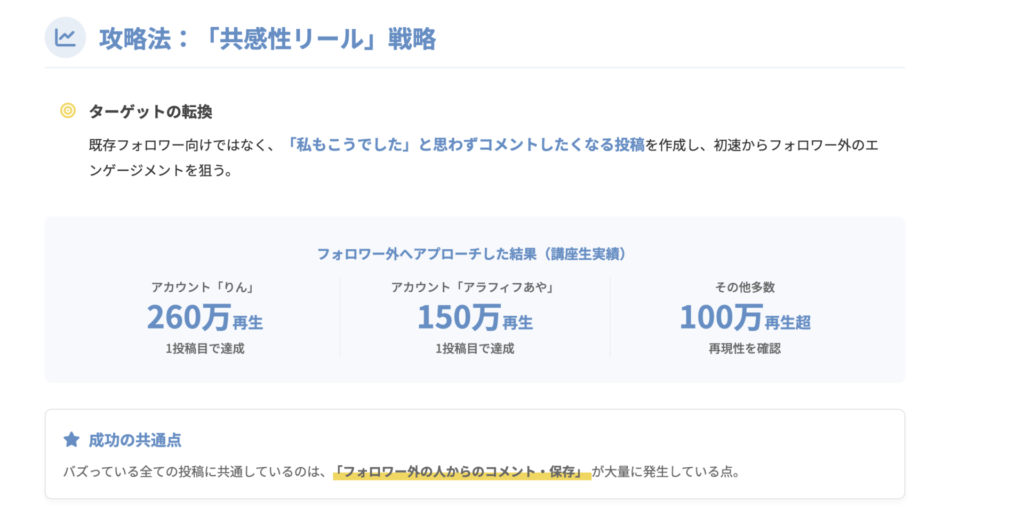Click the text starting 既存フォロワー向けではなく

tap(180, 144)
